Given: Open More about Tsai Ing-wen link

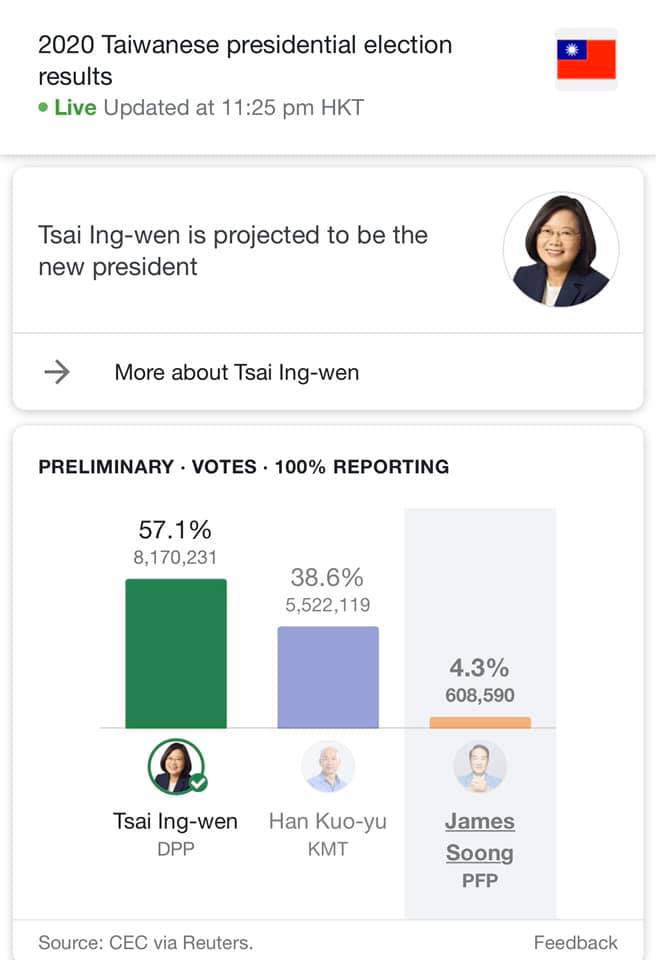Looking at the screenshot, I should [x=236, y=372].
